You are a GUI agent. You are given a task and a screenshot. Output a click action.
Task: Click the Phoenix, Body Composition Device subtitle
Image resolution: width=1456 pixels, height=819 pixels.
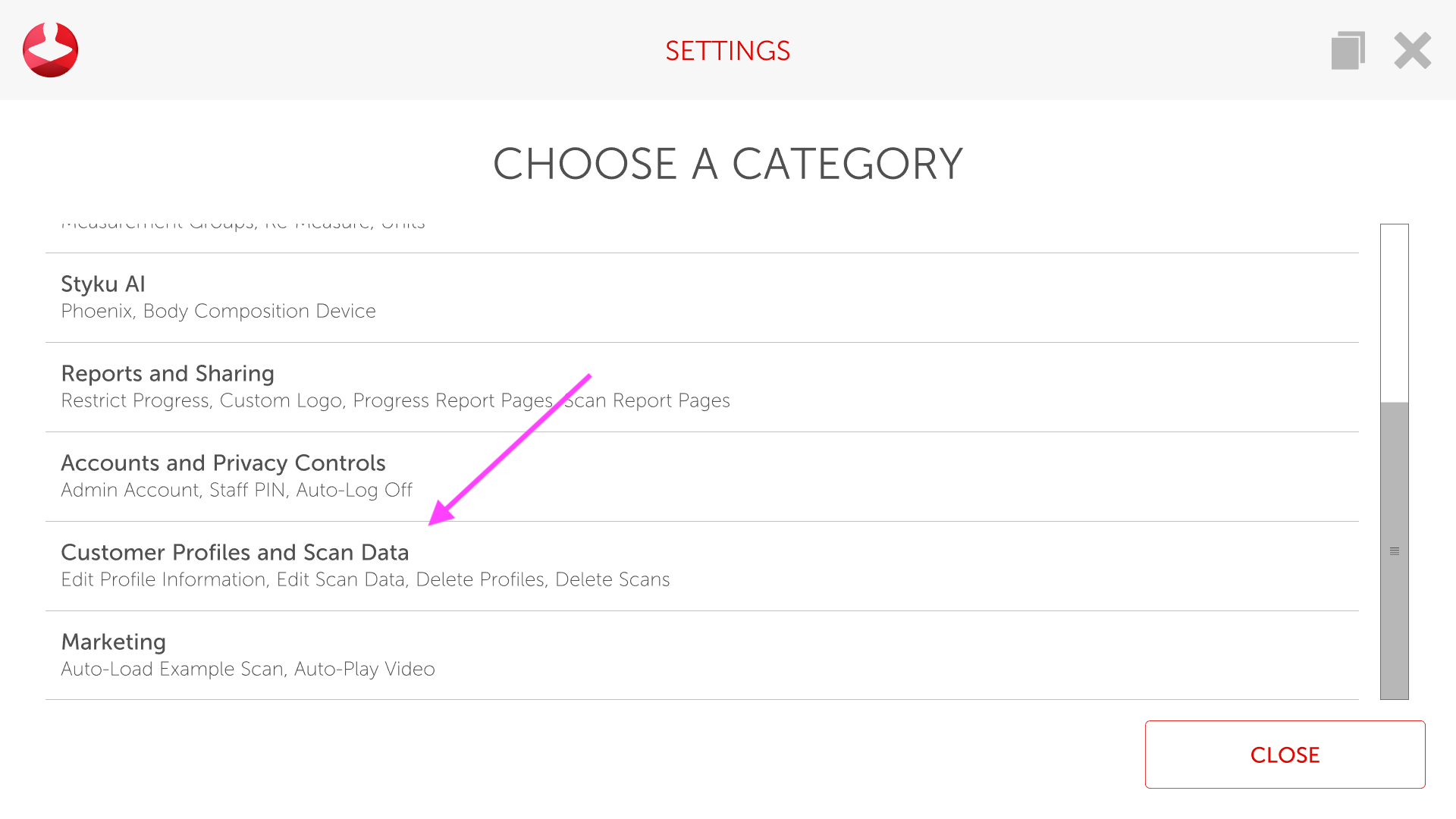[218, 312]
